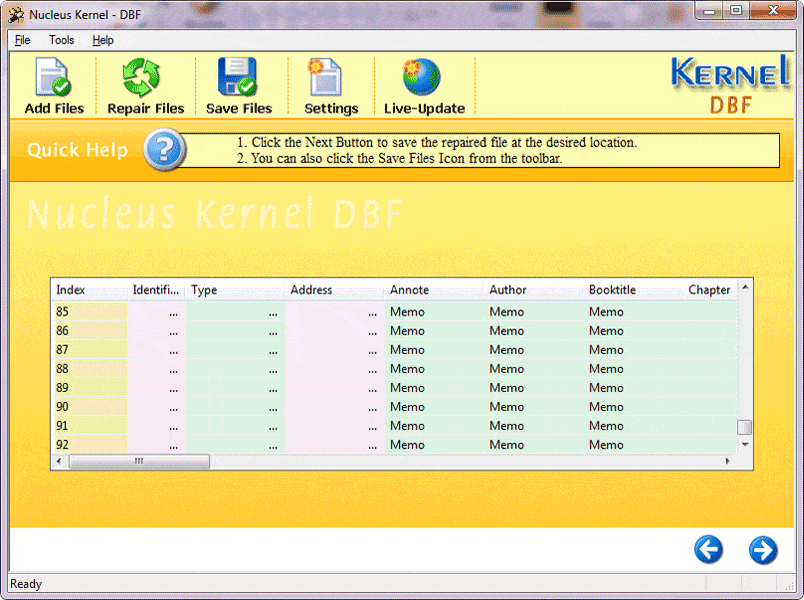
Task: Click the Chapter column header
Action: 709,290
